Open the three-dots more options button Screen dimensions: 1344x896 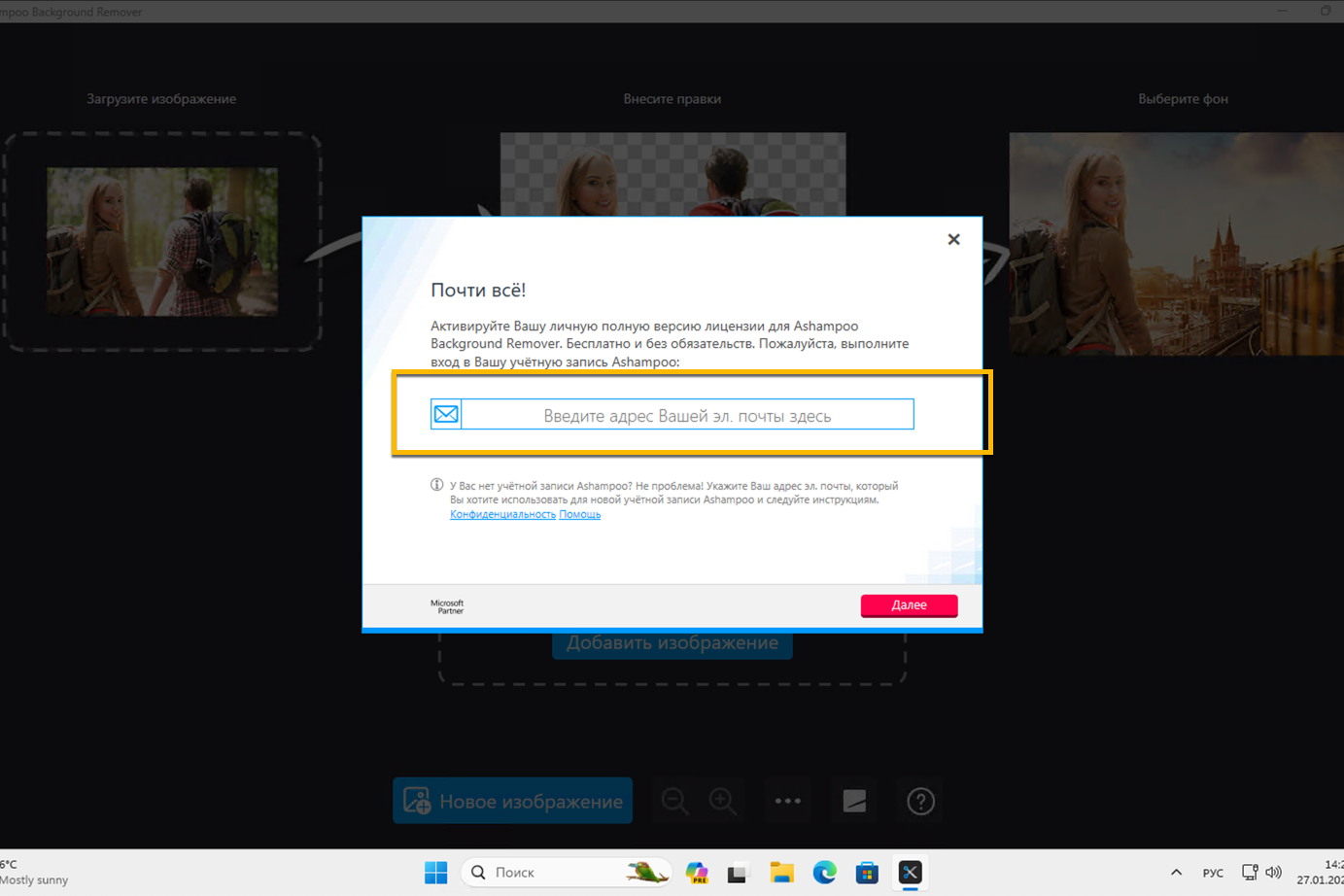point(787,801)
